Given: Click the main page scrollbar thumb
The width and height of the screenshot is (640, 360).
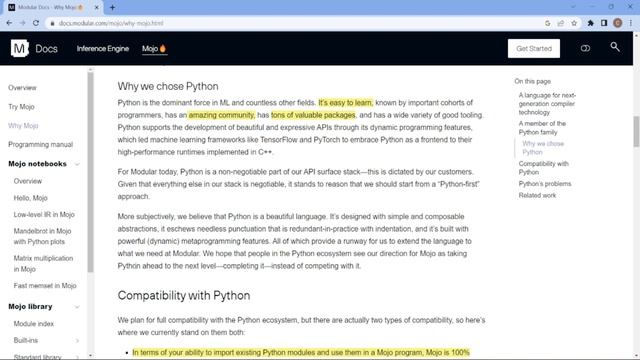Looking at the screenshot, I should (x=636, y=131).
